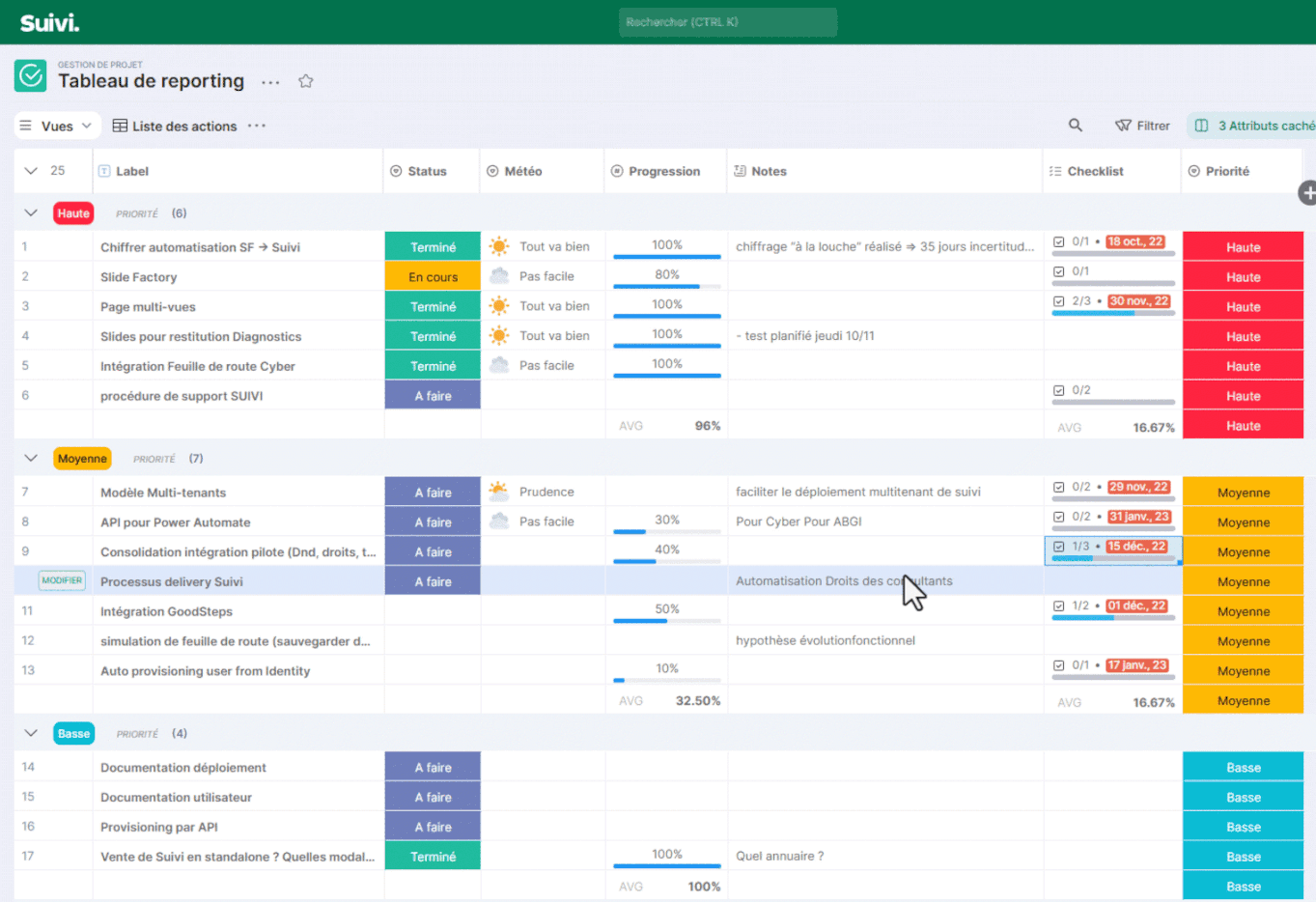
Task: Click cloud icon in Intégration Feuille de route row
Action: click(x=499, y=365)
